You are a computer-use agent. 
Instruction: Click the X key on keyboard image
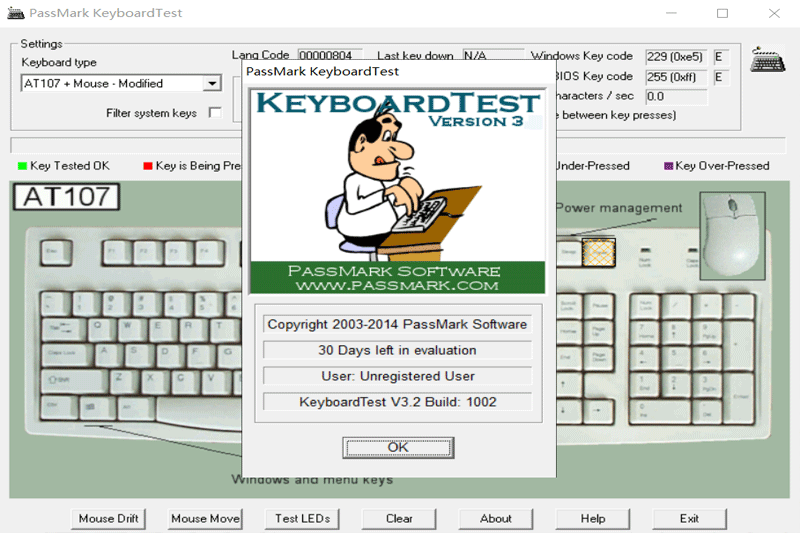coord(154,382)
